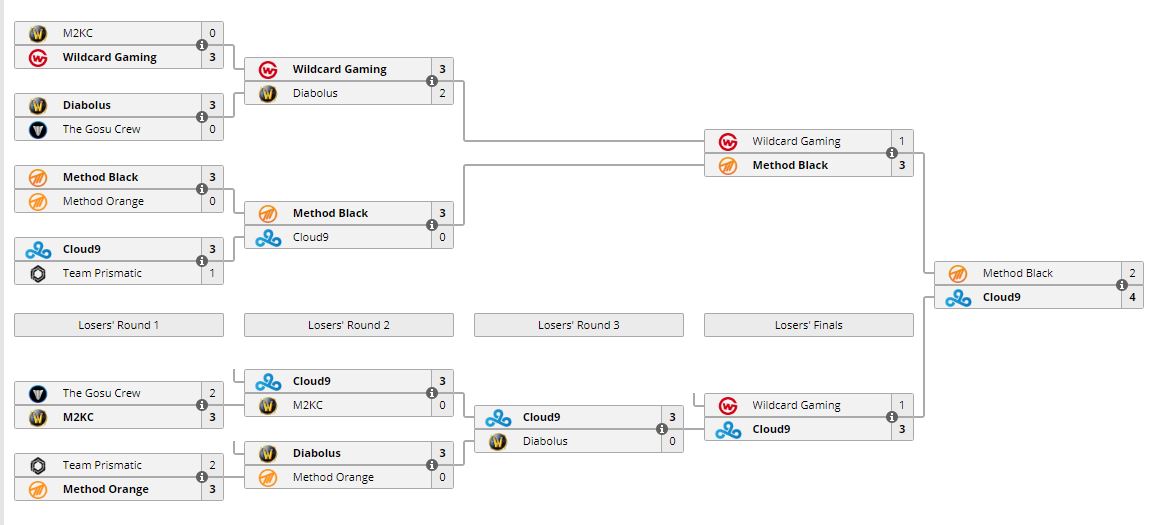
Task: Click The Gosu Crew logo in the match against M2KC
Action: point(38,393)
